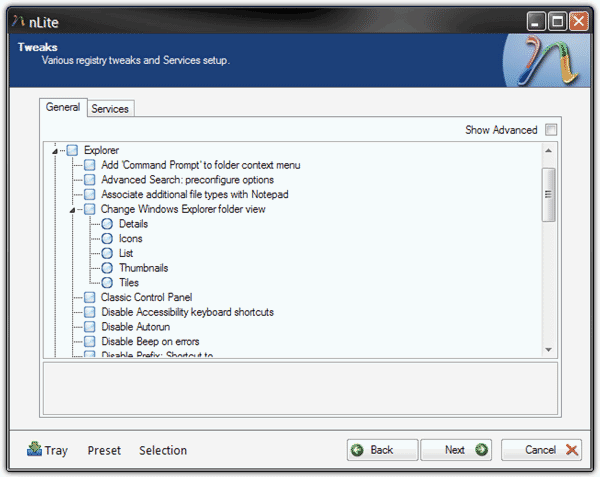600x477 pixels.
Task: Open the Preset menu
Action: click(104, 450)
